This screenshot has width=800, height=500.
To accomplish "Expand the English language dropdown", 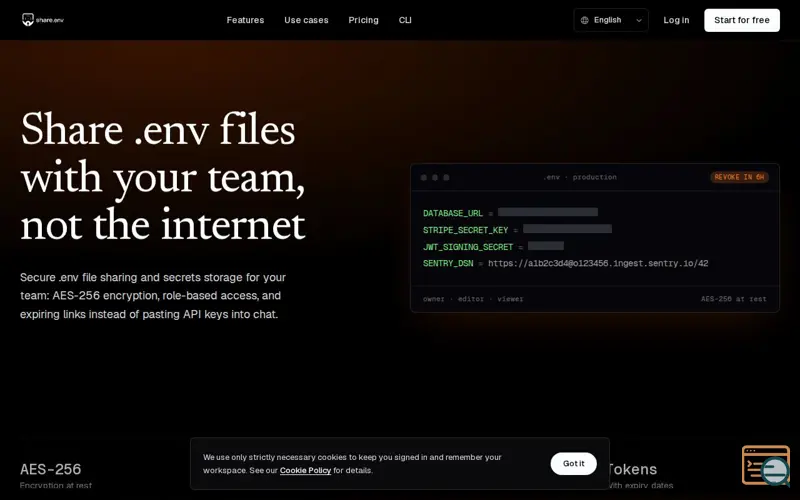I will coord(611,20).
